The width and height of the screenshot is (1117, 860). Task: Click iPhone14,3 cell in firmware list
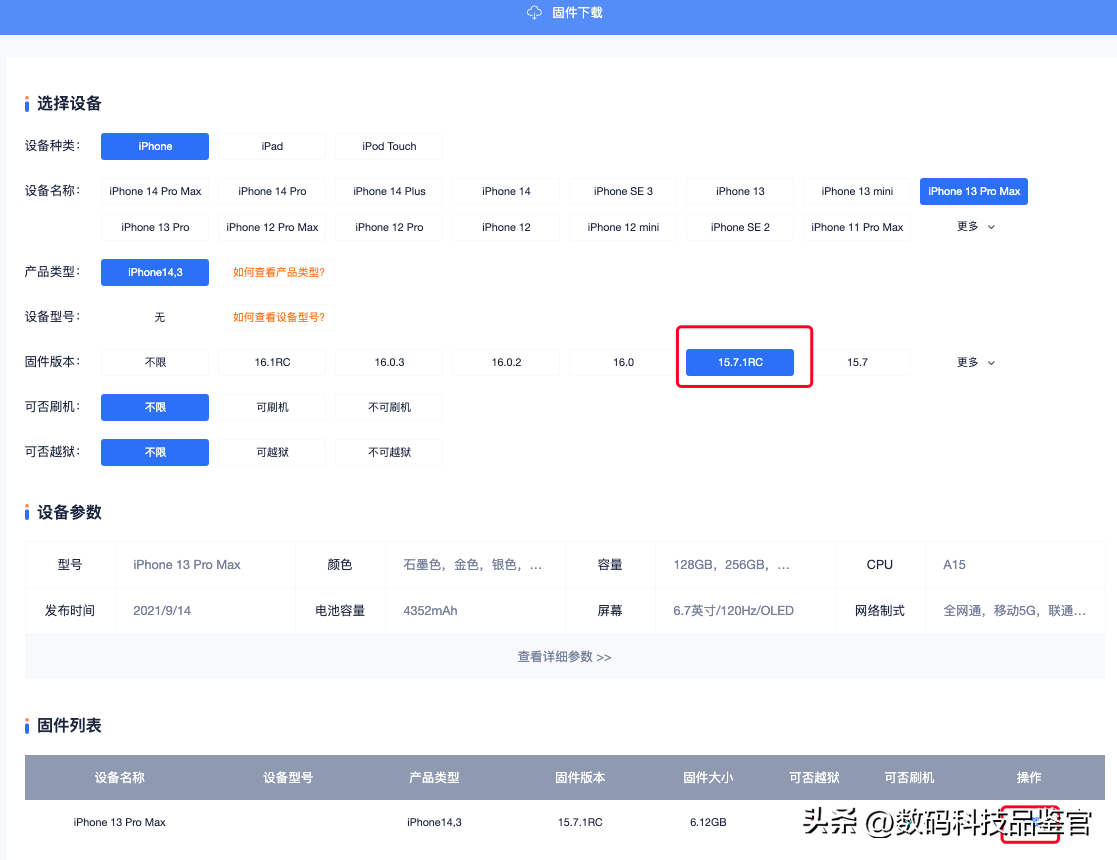pos(434,822)
